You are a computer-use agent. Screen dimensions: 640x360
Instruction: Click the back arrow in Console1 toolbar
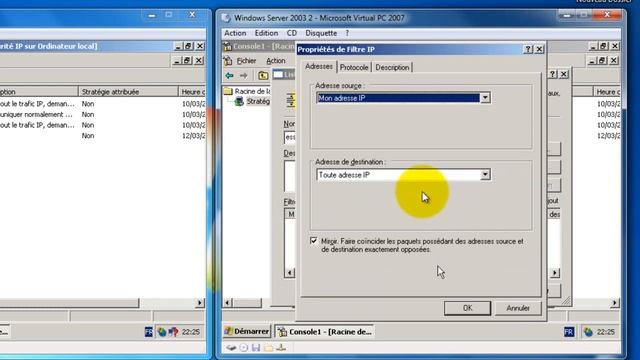click(x=229, y=76)
